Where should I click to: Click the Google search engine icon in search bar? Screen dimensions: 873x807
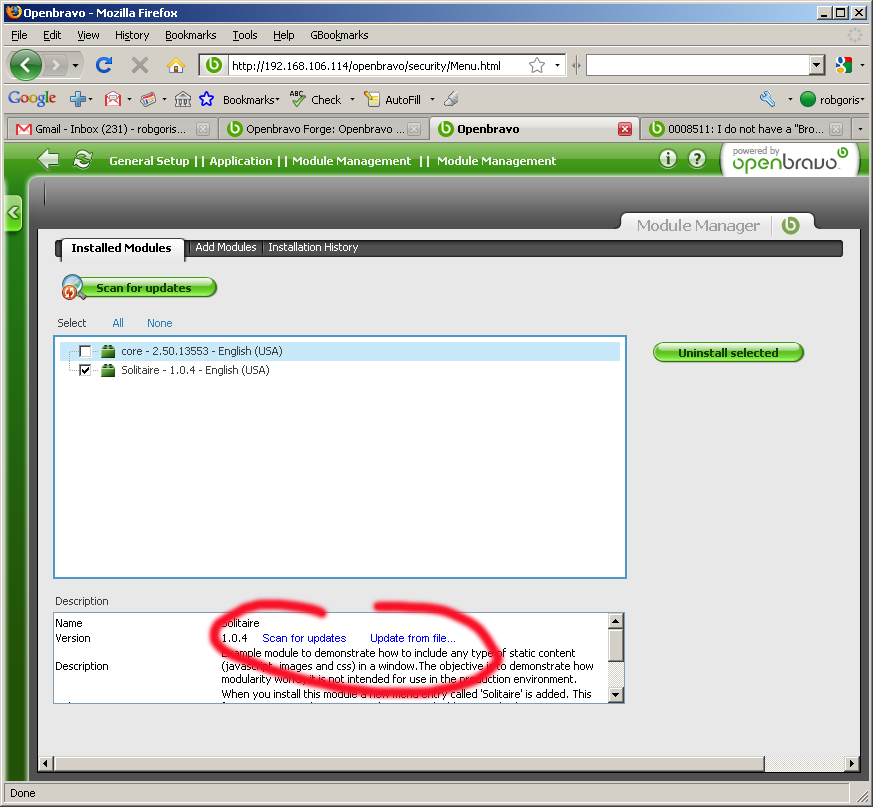(844, 66)
